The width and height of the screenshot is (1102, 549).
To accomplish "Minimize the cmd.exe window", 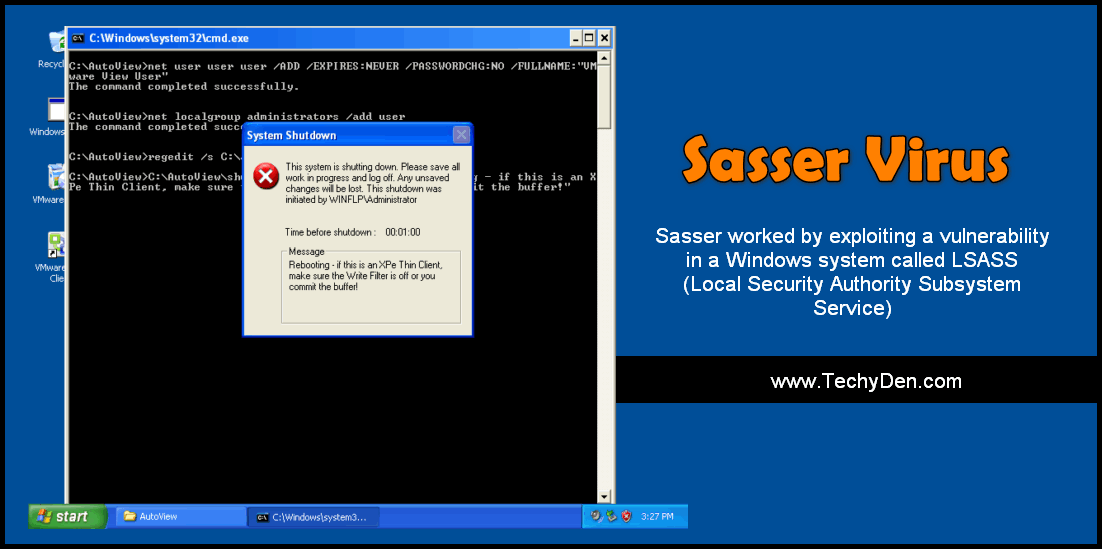I will point(576,39).
